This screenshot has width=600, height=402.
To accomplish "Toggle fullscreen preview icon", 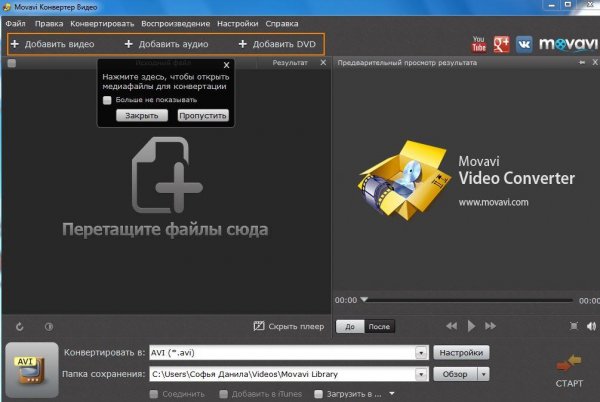I will (x=574, y=326).
